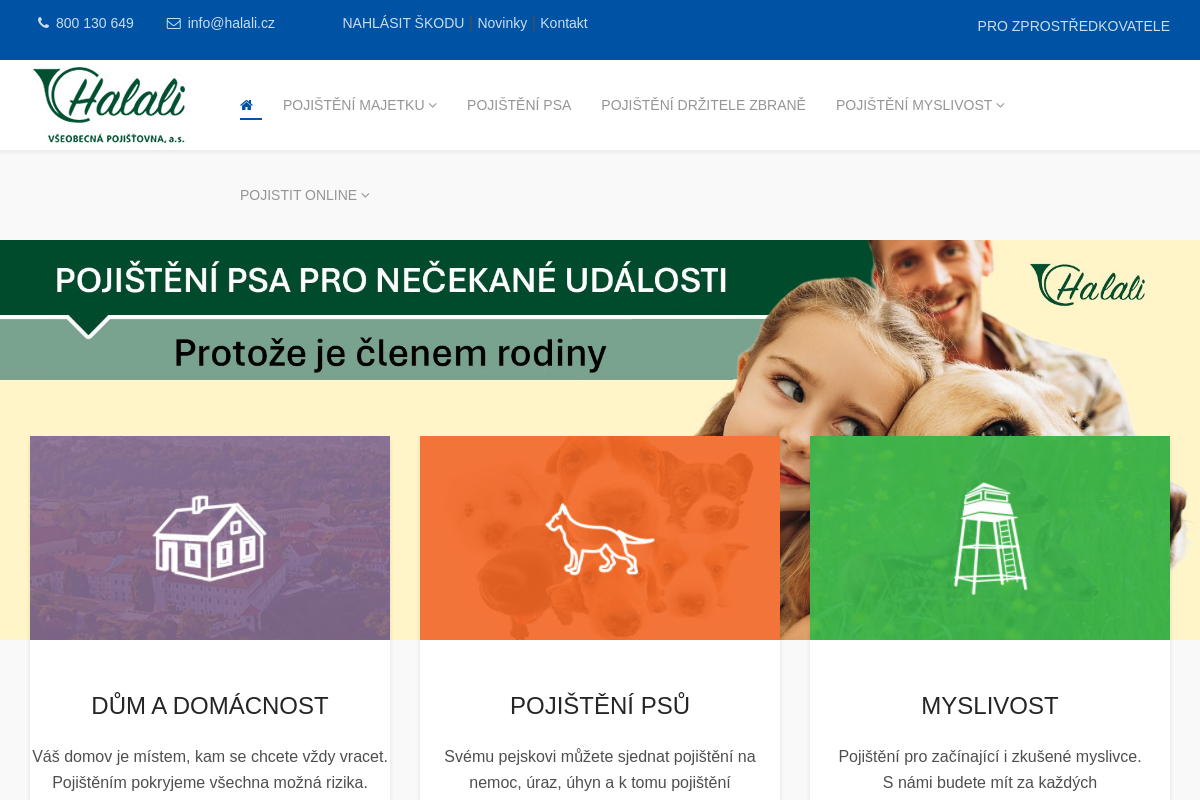Open the homepage via the home icon
1200x800 pixels.
pyautogui.click(x=247, y=104)
